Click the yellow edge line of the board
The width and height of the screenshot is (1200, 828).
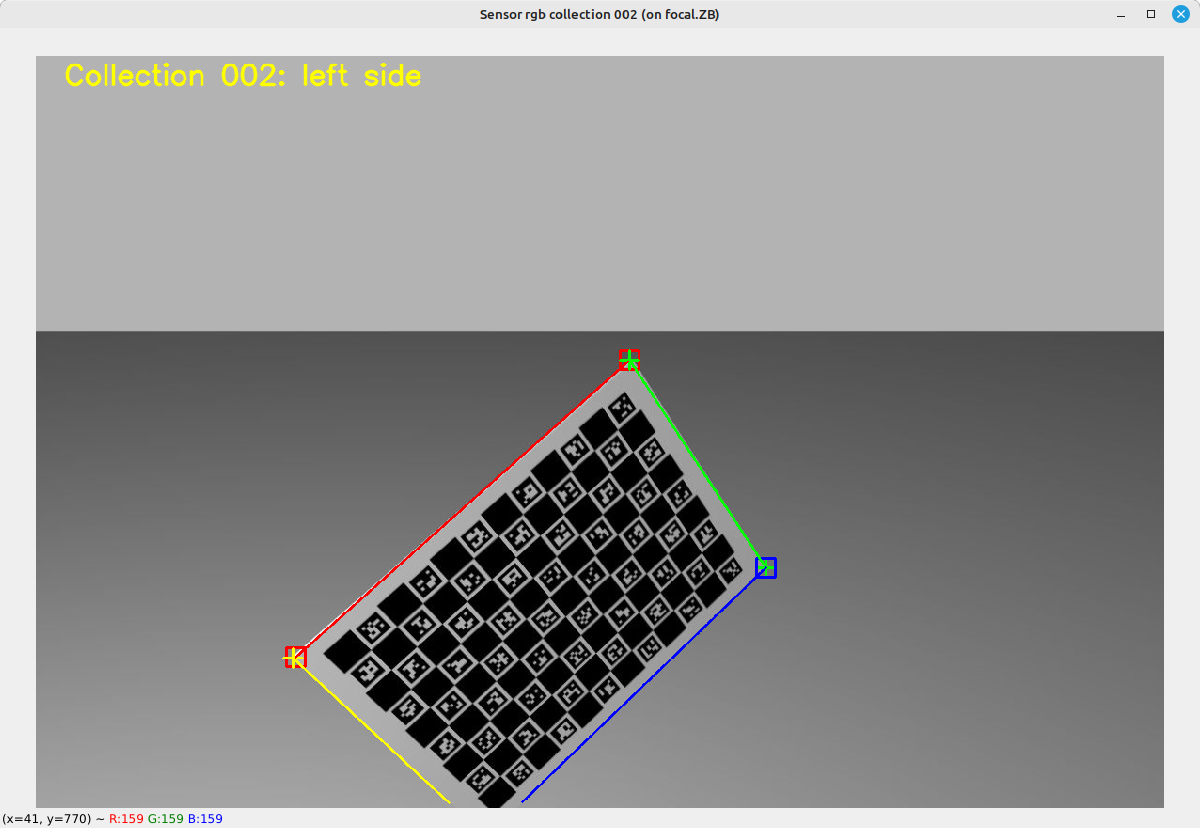point(372,730)
